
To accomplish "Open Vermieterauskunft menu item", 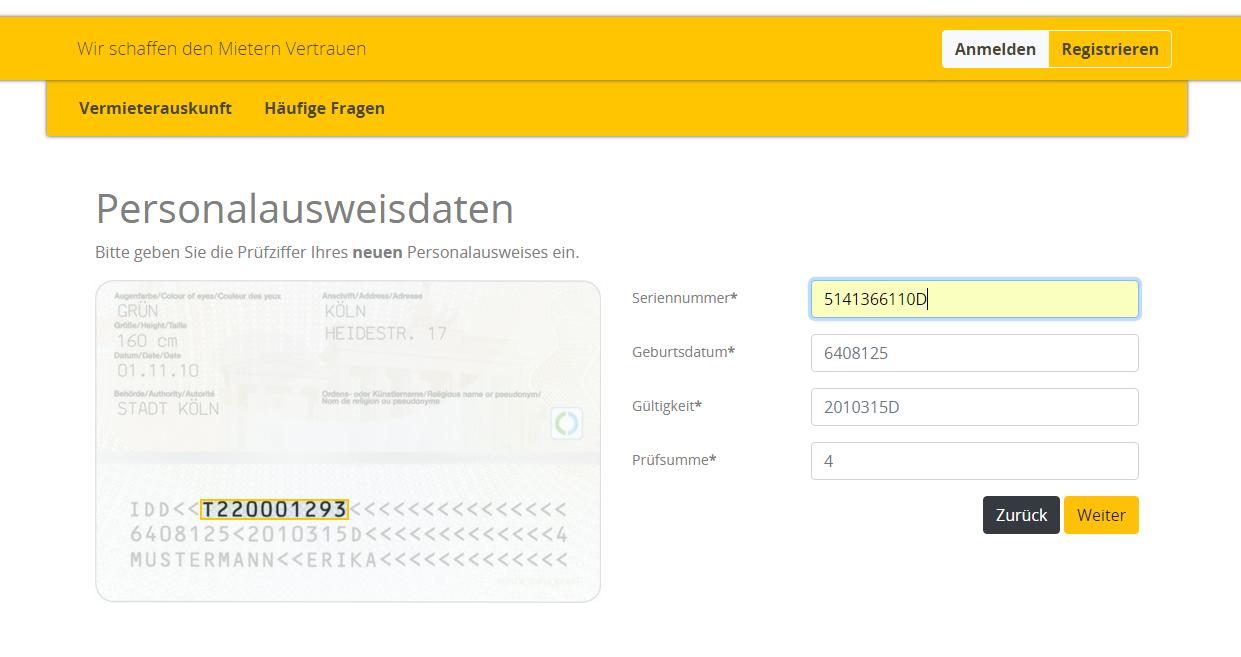I will [155, 108].
